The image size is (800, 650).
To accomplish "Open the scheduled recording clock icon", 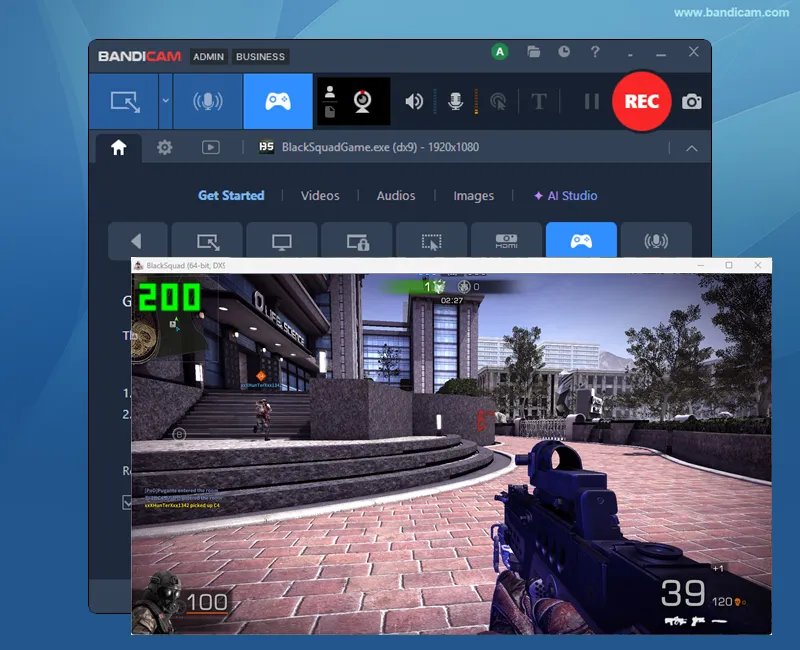I will coord(564,52).
